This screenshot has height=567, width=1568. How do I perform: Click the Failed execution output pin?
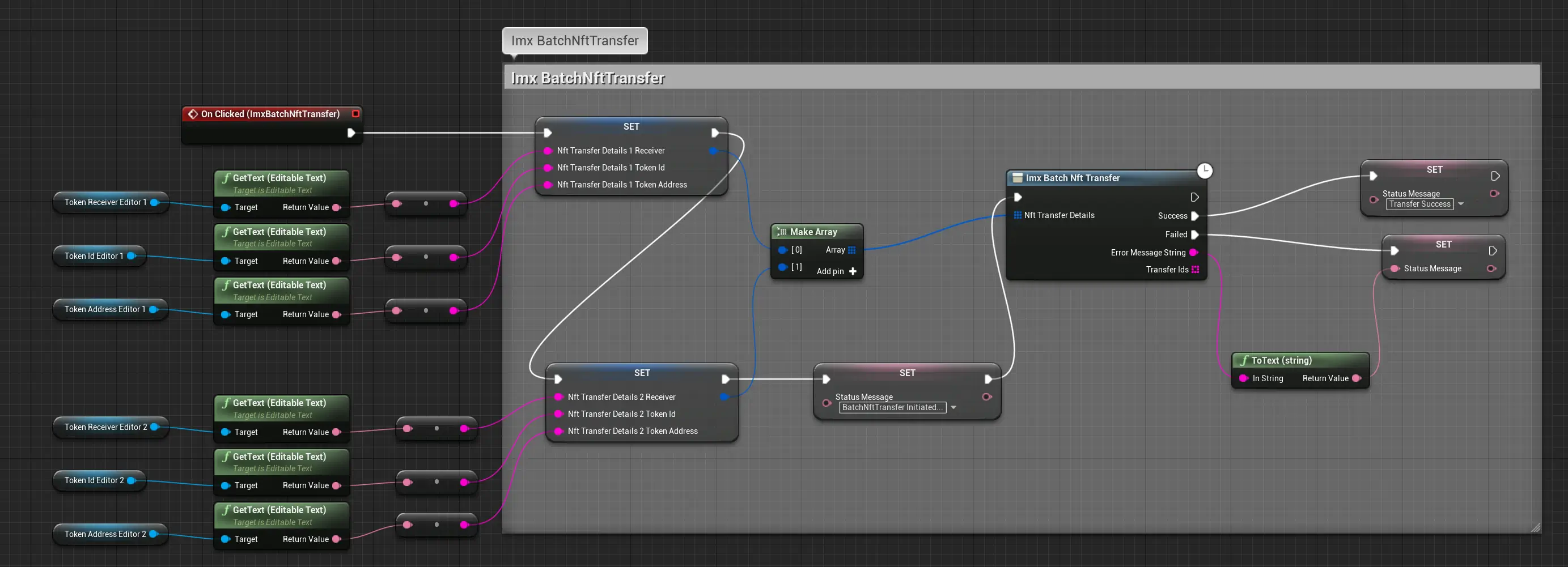(x=1194, y=235)
